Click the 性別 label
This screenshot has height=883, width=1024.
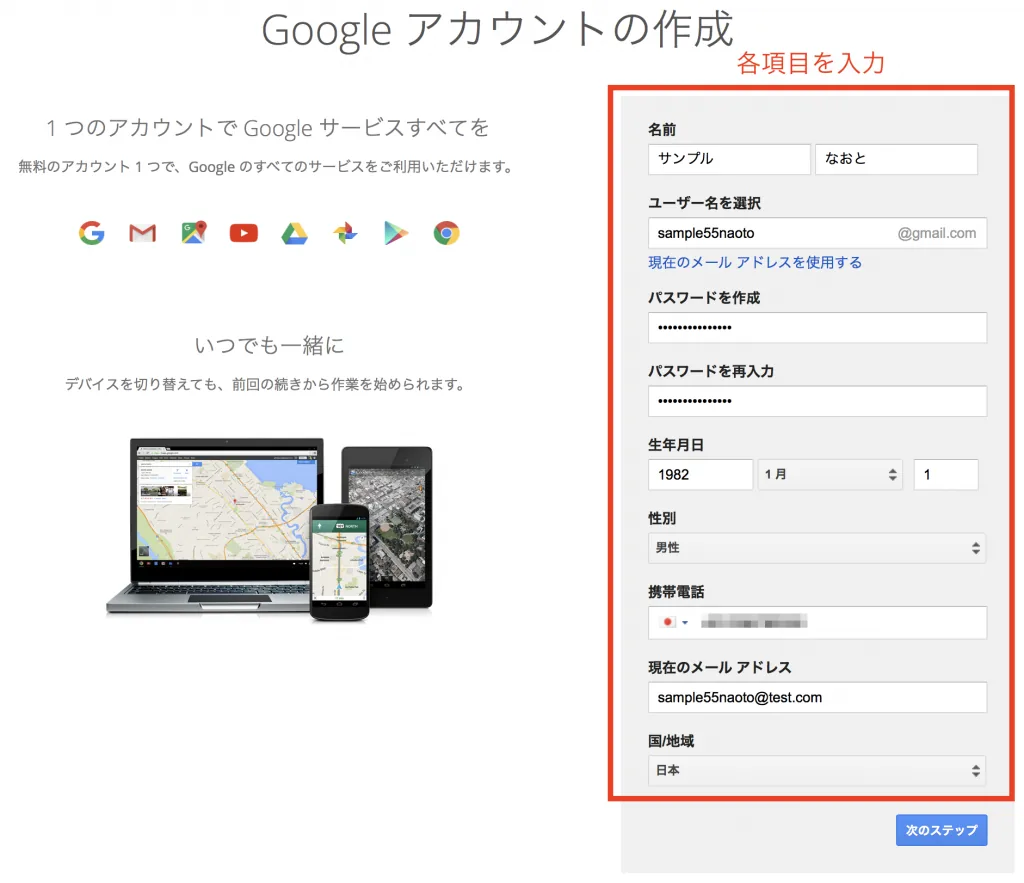click(662, 518)
